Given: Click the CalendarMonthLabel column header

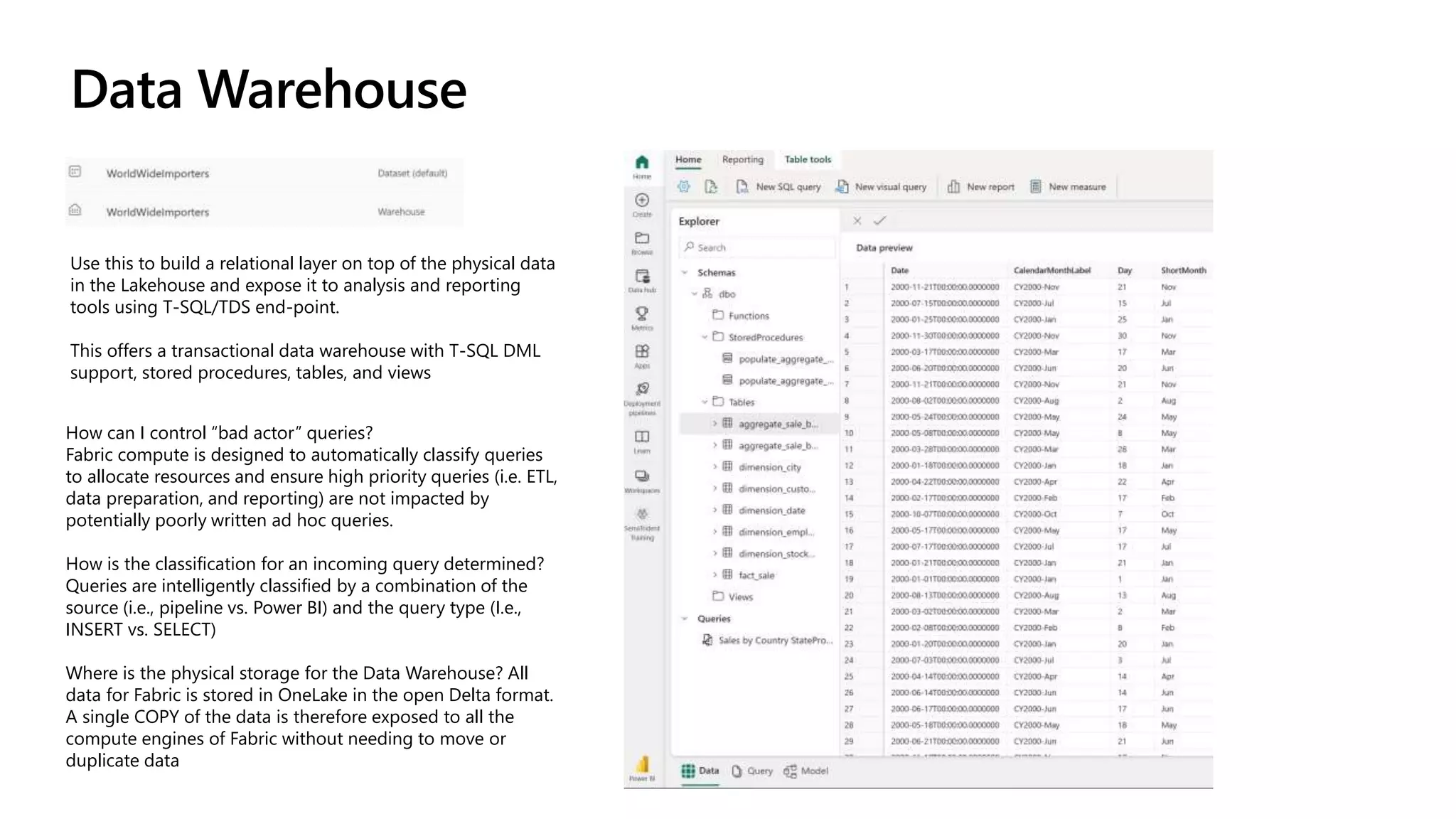Looking at the screenshot, I should pyautogui.click(x=1052, y=270).
